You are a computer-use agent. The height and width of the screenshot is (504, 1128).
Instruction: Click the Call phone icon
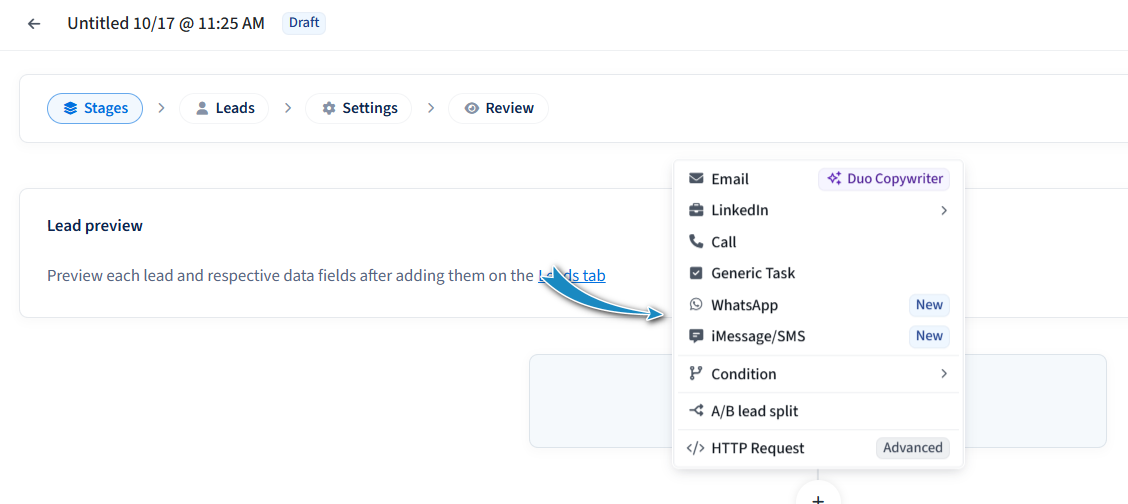tap(696, 242)
